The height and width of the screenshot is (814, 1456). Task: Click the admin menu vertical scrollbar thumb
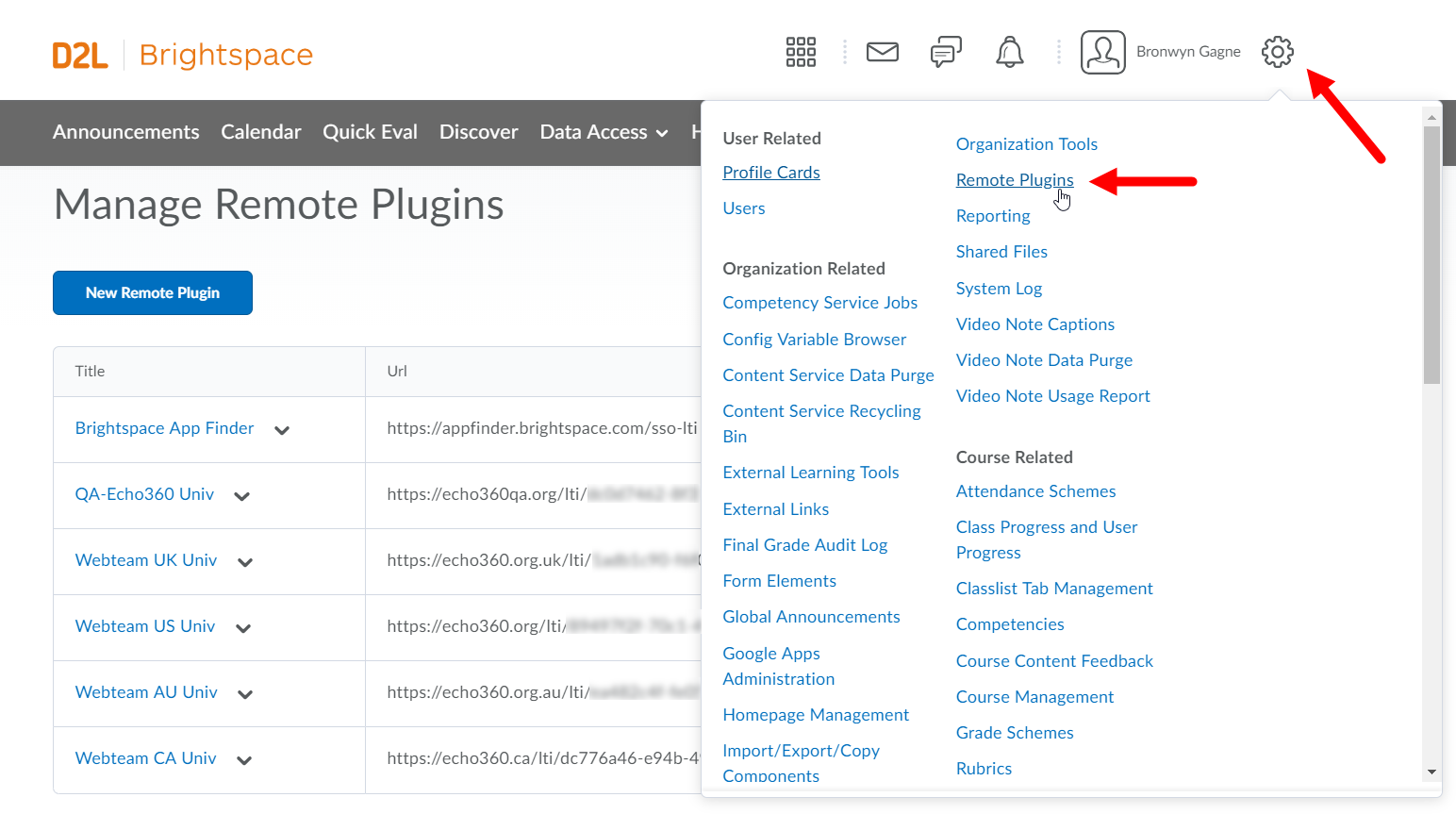[x=1431, y=255]
